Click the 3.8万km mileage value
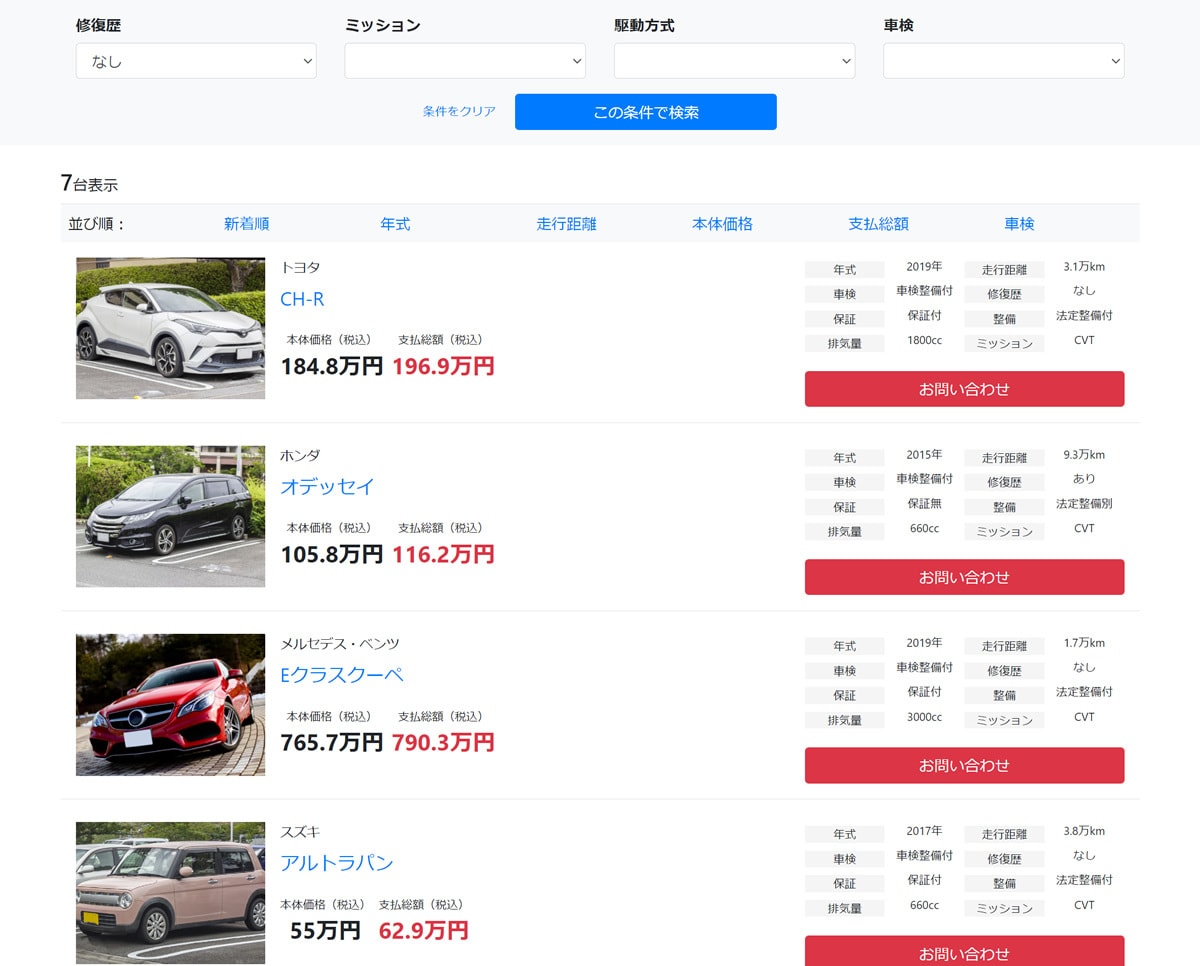This screenshot has height=966, width=1200. (x=1084, y=831)
